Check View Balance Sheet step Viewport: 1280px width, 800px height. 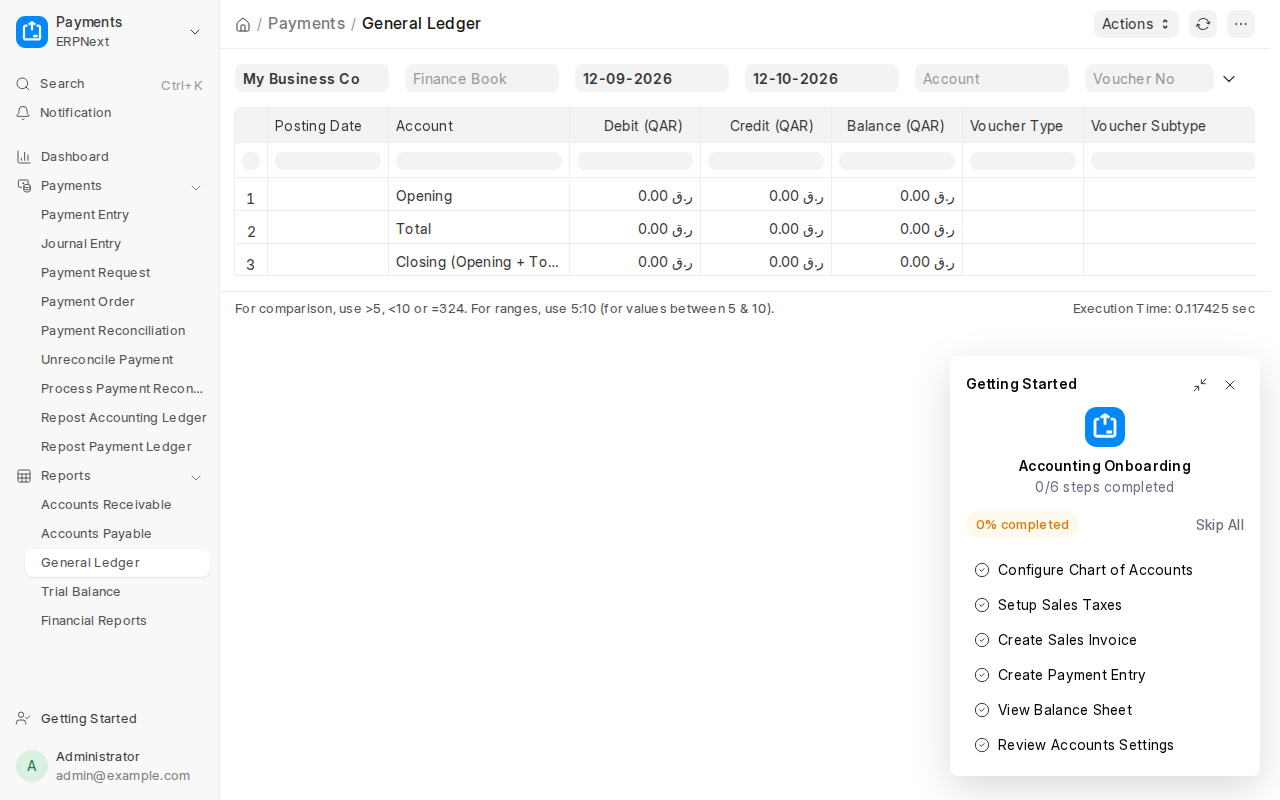[x=982, y=710]
